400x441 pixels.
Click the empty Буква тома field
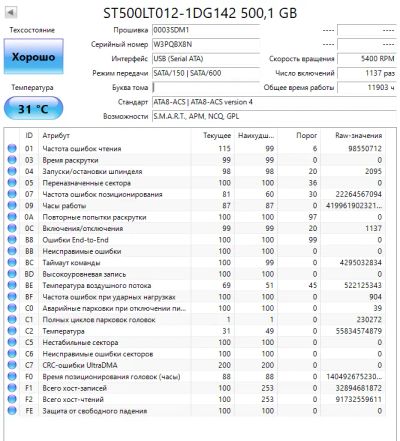coord(206,87)
